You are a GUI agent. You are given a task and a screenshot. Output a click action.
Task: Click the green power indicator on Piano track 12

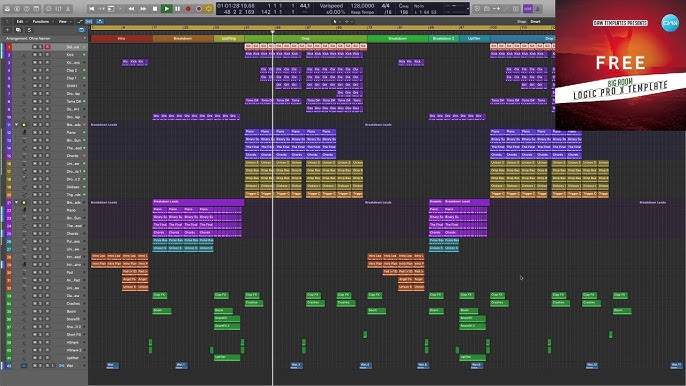(x=84, y=132)
